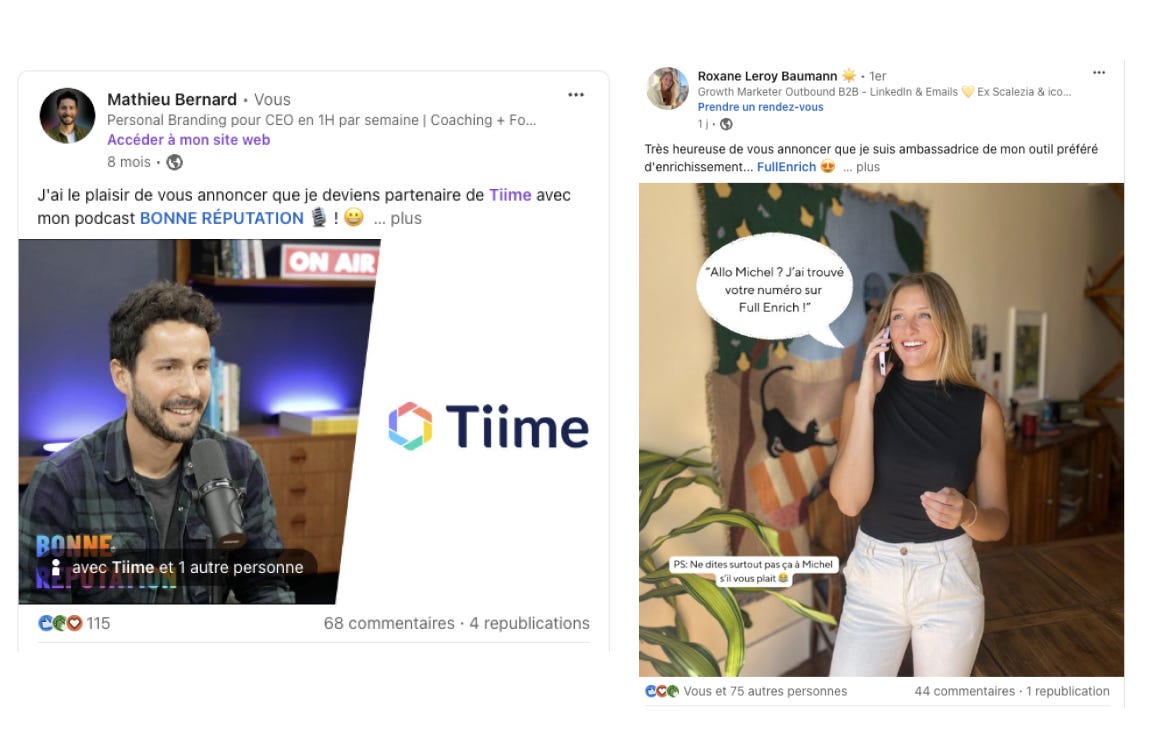Click the globe visibility icon next to "1 j"
The height and width of the screenshot is (740, 1150).
tap(726, 124)
